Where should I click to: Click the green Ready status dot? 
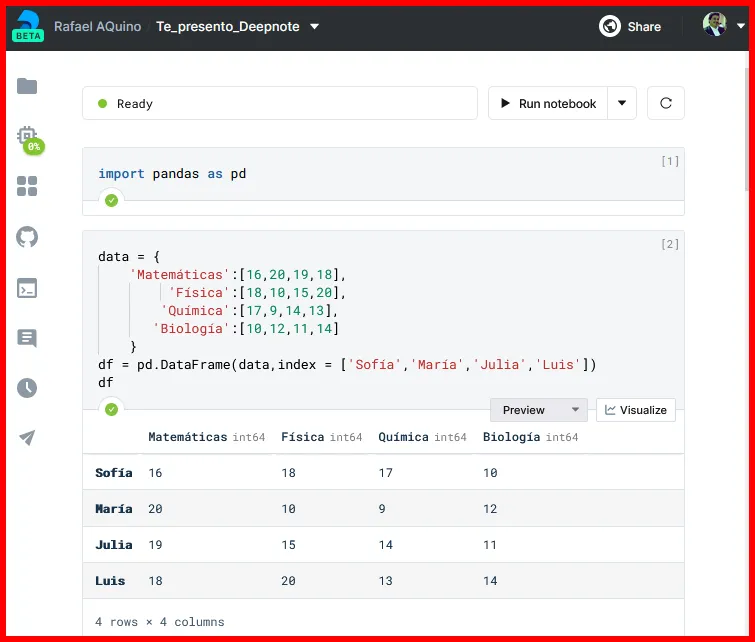coord(102,104)
